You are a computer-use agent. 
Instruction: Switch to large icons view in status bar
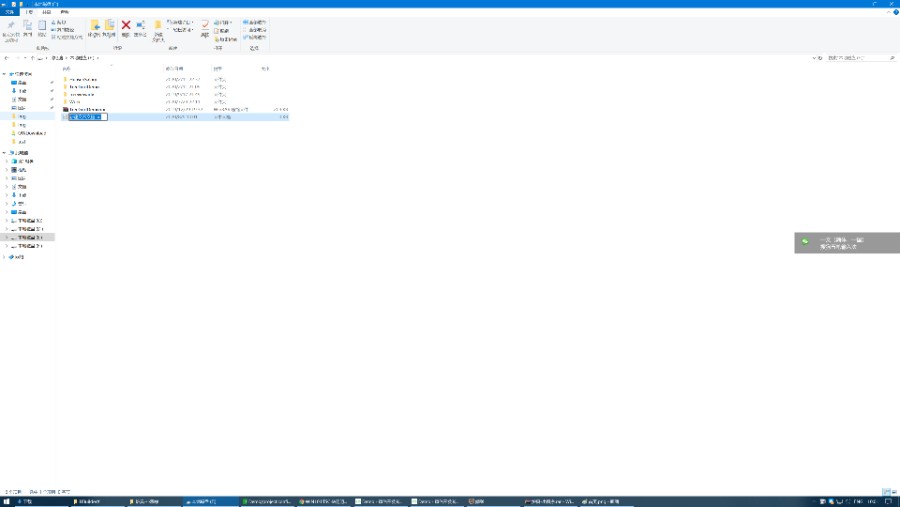(892, 492)
